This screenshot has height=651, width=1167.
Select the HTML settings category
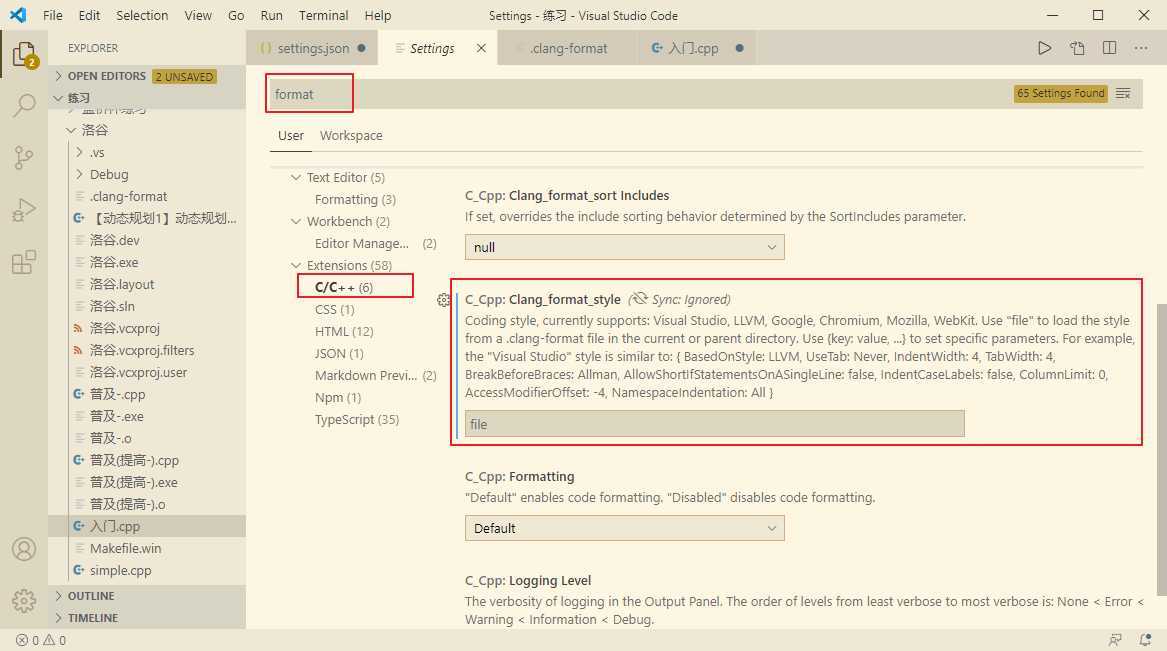pos(344,331)
